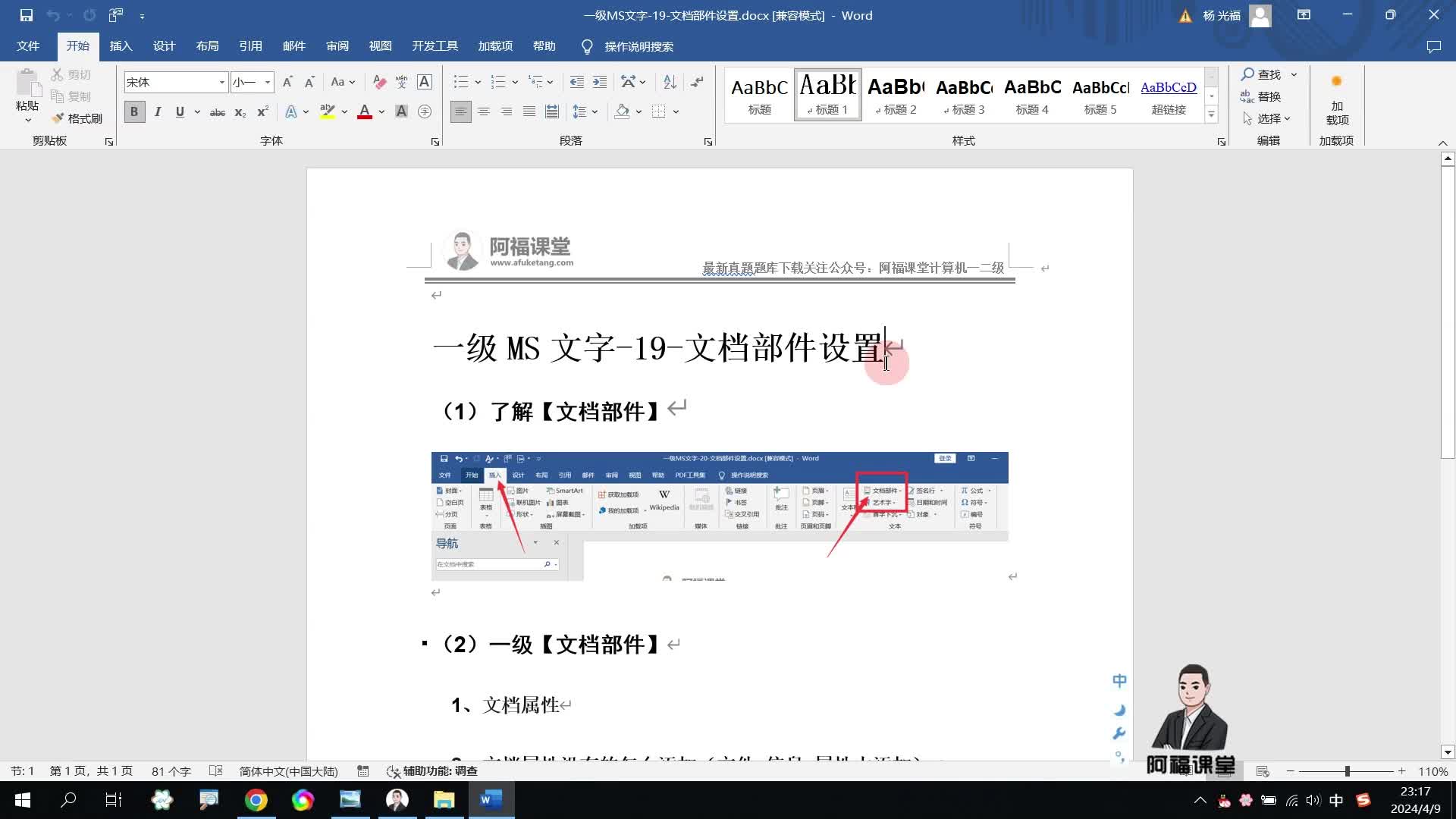Expand the styles gallery More arrow
Viewport: 1456px width, 819px height.
pyautogui.click(x=1212, y=115)
